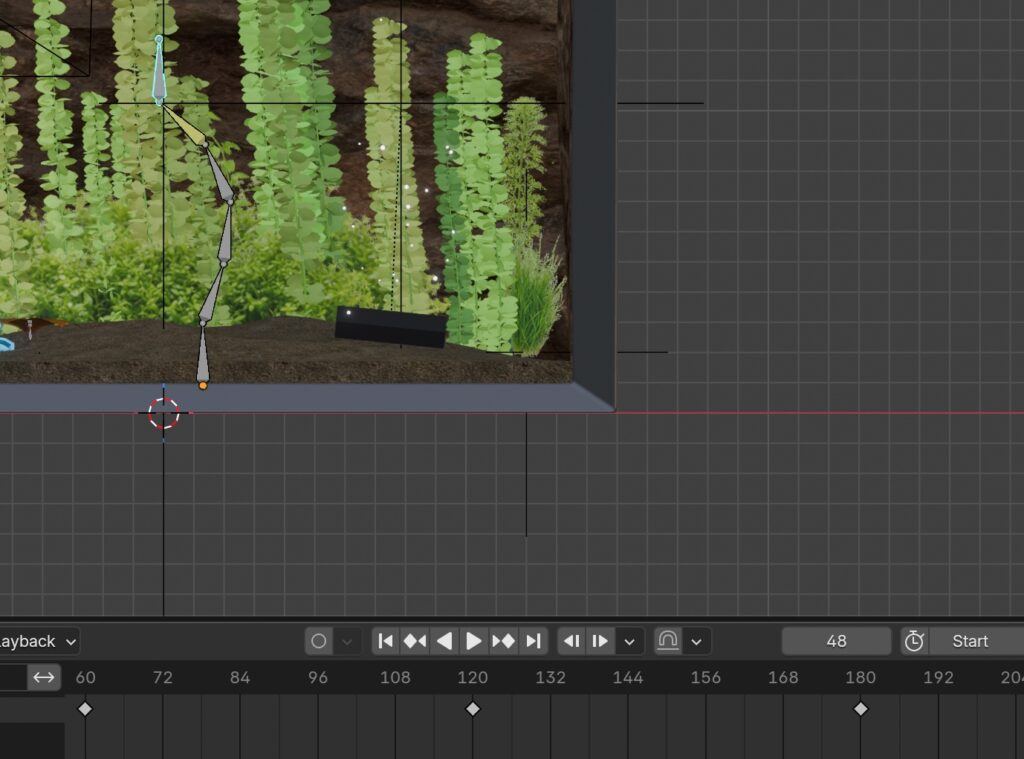Viewport: 1024px width, 759px height.
Task: Click the horizontal arrows icon beside the timeline ruler
Action: (x=44, y=677)
